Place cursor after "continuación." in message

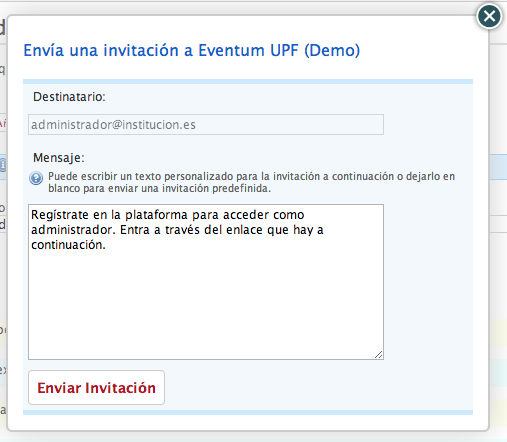[106, 245]
